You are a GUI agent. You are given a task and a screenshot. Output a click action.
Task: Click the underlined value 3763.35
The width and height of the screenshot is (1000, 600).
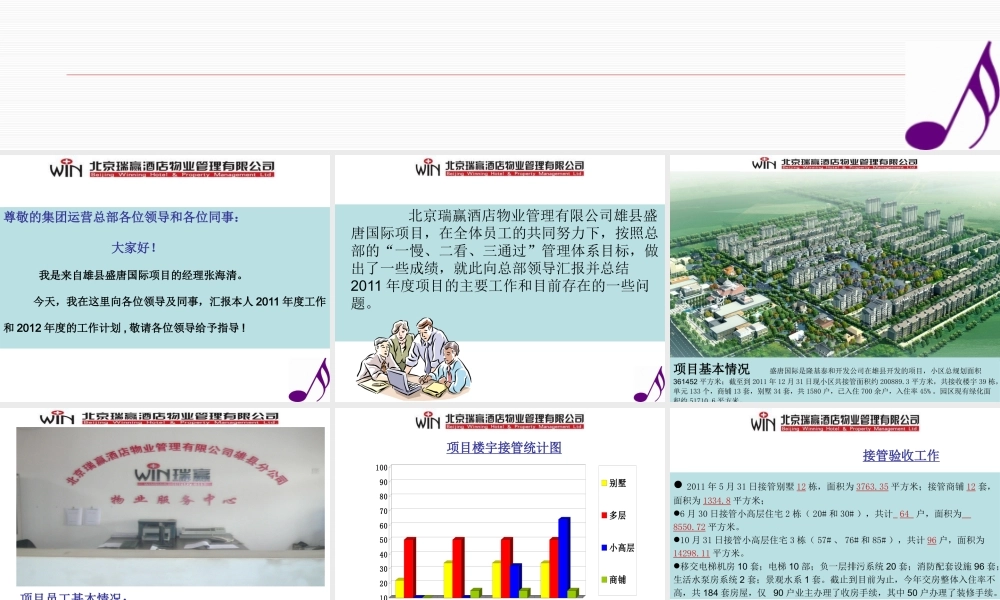tap(872, 487)
